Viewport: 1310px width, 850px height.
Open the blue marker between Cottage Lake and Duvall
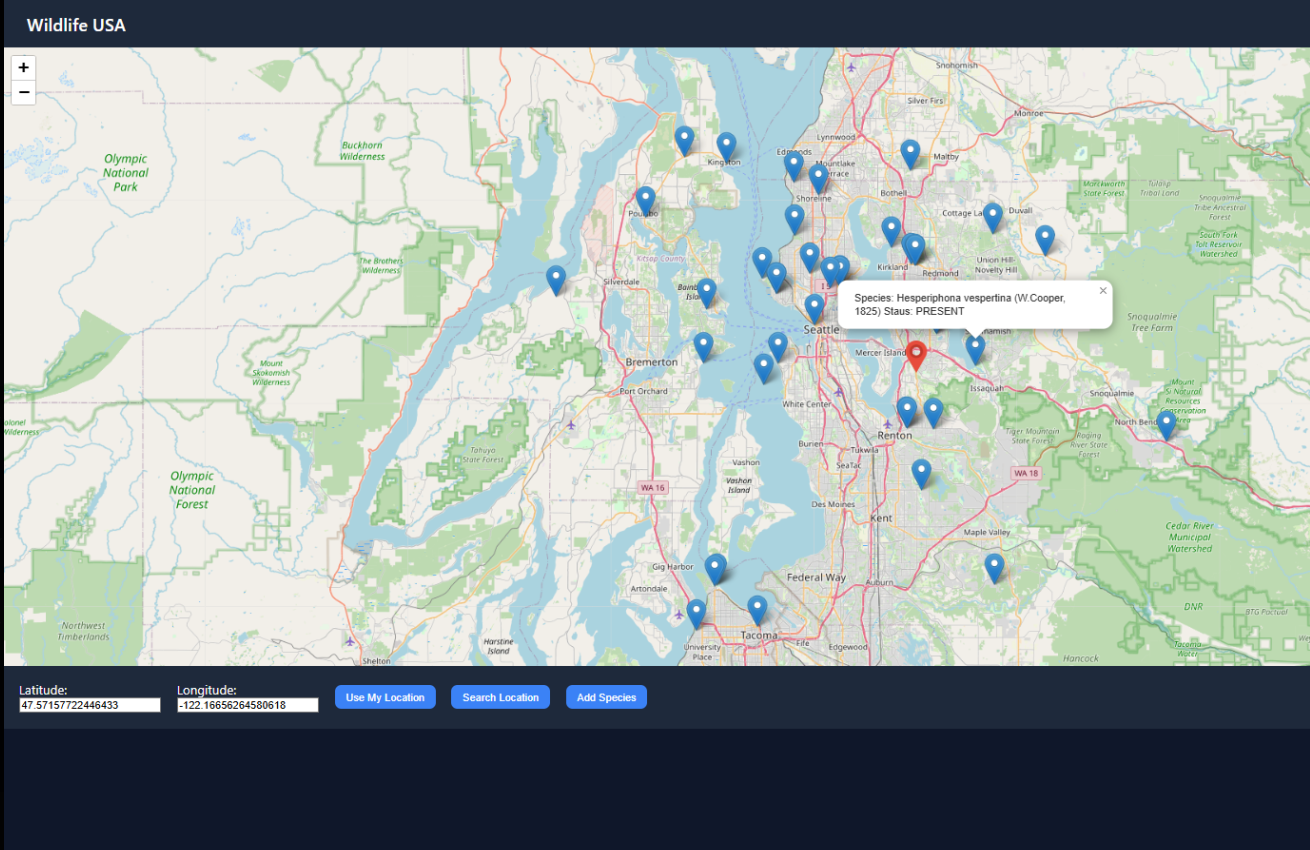pyautogui.click(x=993, y=217)
